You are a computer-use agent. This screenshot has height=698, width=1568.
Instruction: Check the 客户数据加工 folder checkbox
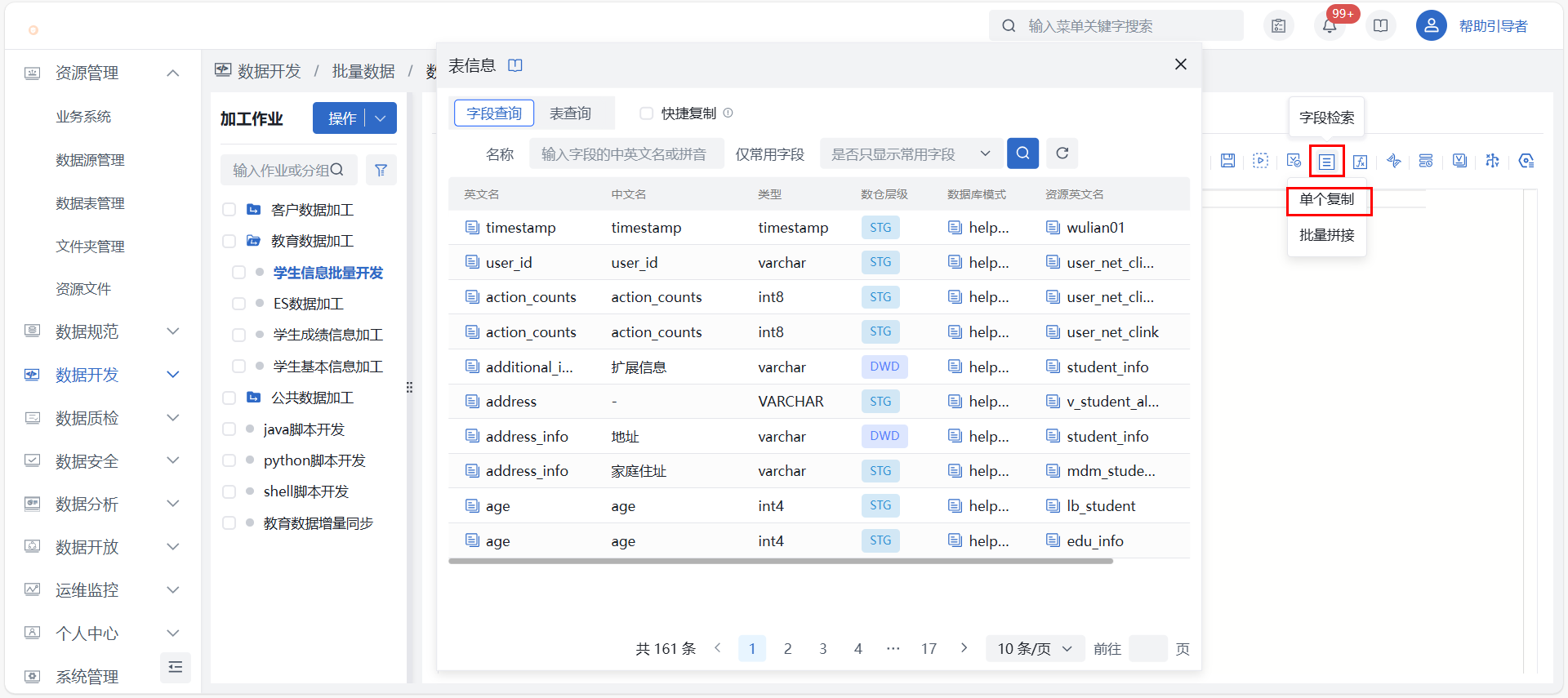pos(229,210)
